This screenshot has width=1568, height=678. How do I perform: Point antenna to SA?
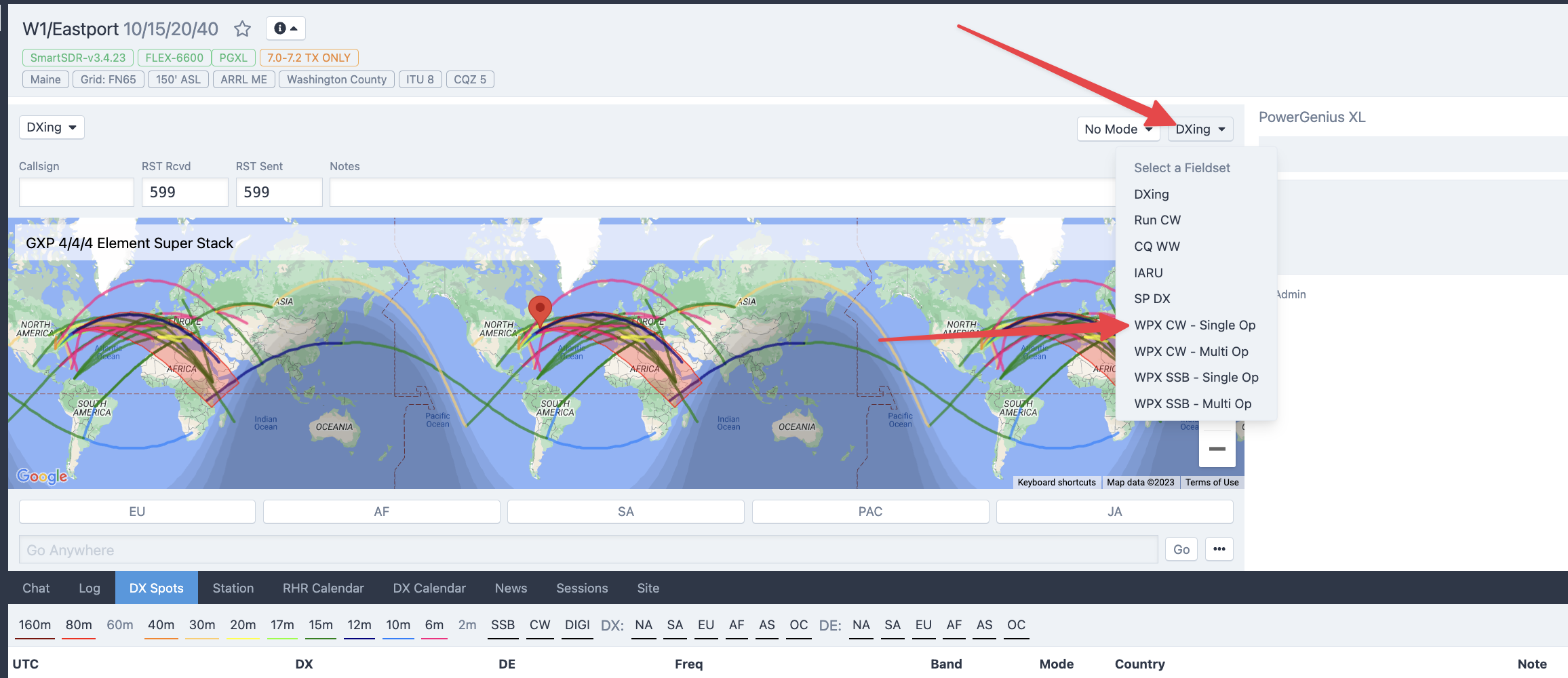(x=626, y=512)
